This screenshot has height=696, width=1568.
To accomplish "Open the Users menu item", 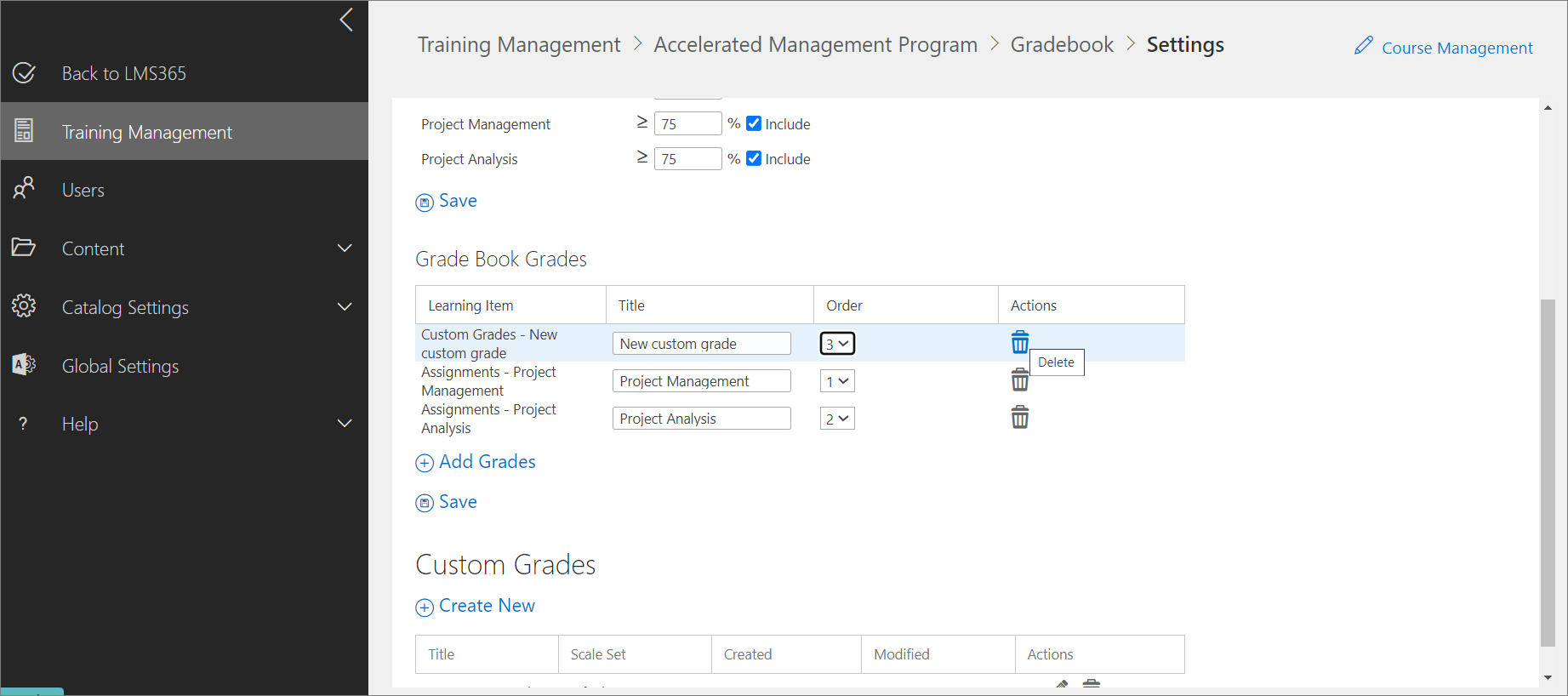I will pos(83,191).
